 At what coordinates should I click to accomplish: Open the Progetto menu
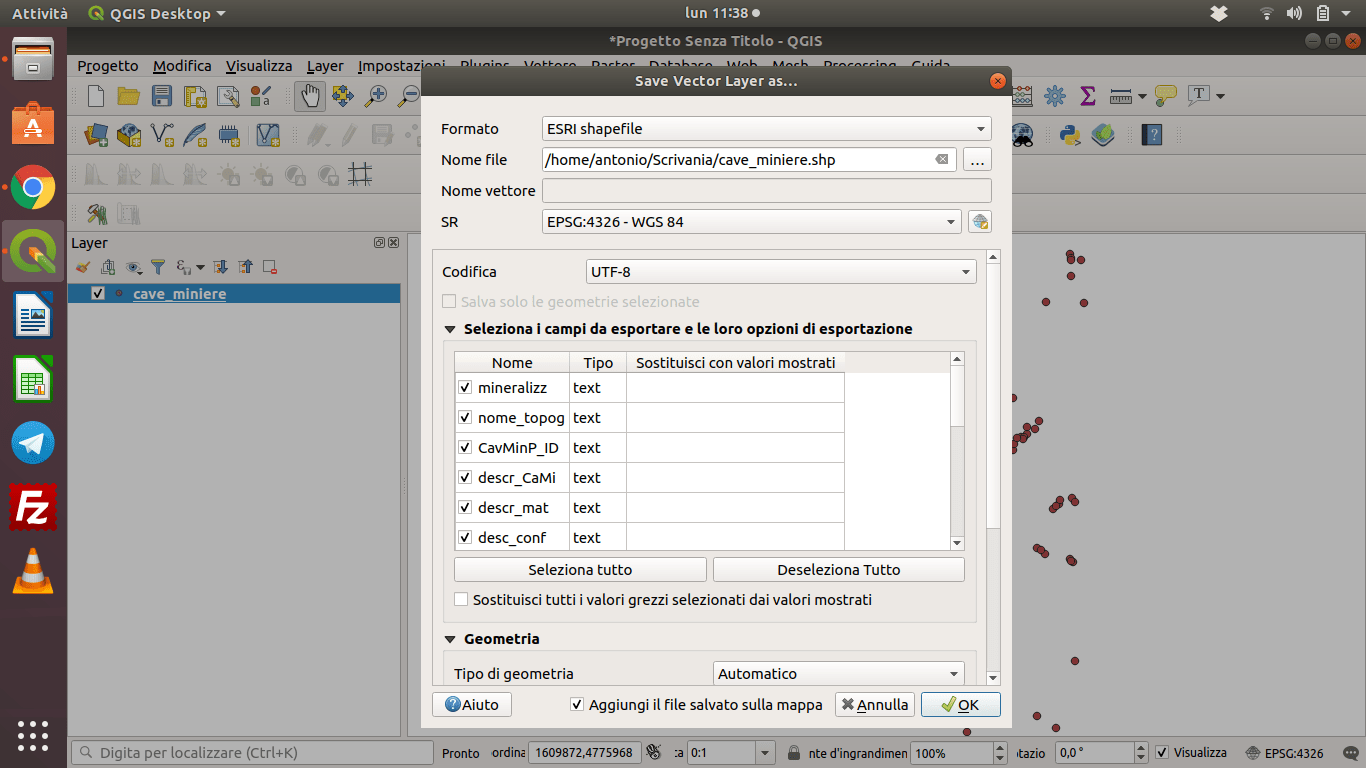pyautogui.click(x=108, y=66)
